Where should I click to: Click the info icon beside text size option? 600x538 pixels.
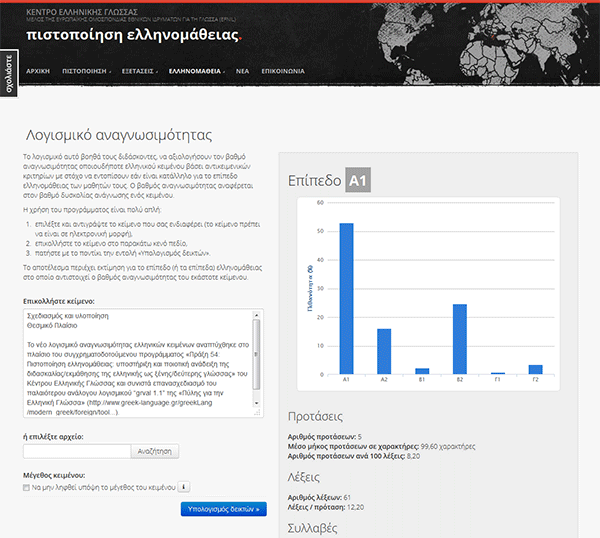click(x=184, y=487)
